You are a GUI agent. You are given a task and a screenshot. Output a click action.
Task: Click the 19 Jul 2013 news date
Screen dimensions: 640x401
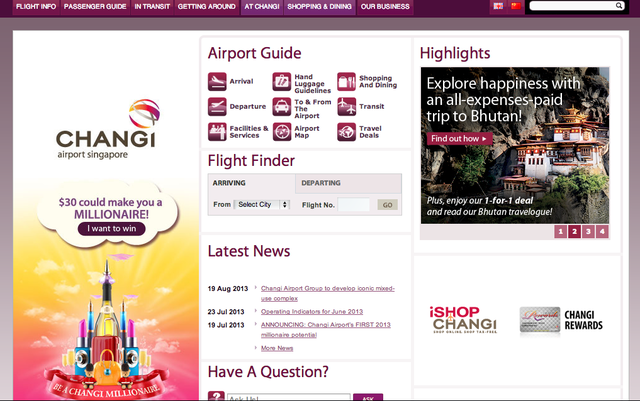point(226,325)
